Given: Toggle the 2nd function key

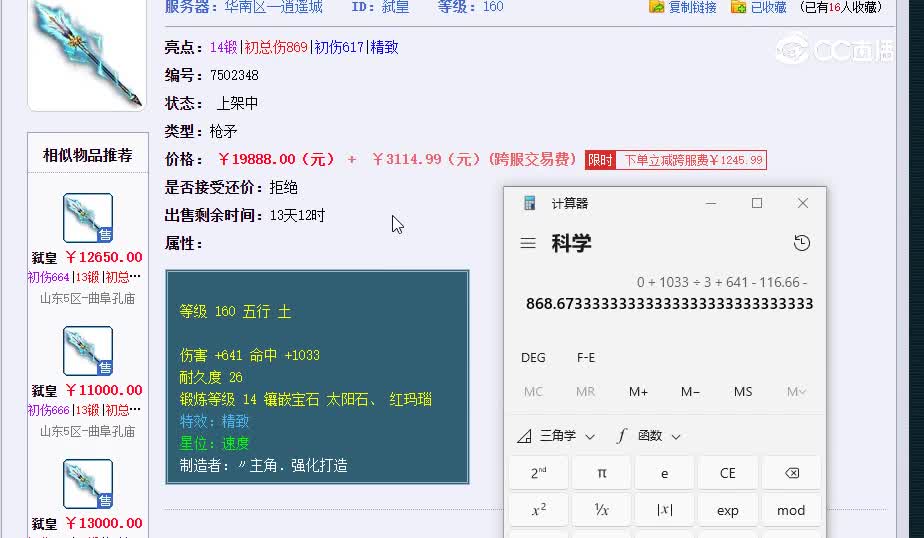Looking at the screenshot, I should (539, 473).
